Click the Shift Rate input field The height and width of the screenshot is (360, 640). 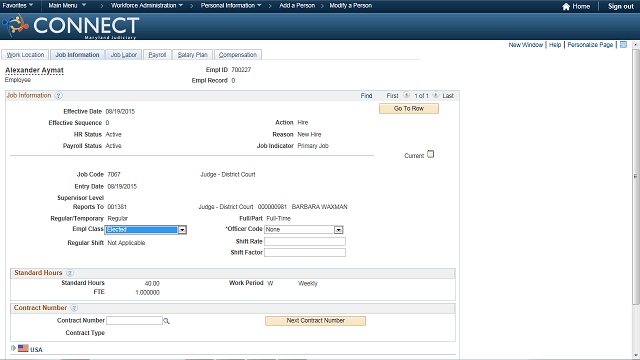[x=305, y=242]
